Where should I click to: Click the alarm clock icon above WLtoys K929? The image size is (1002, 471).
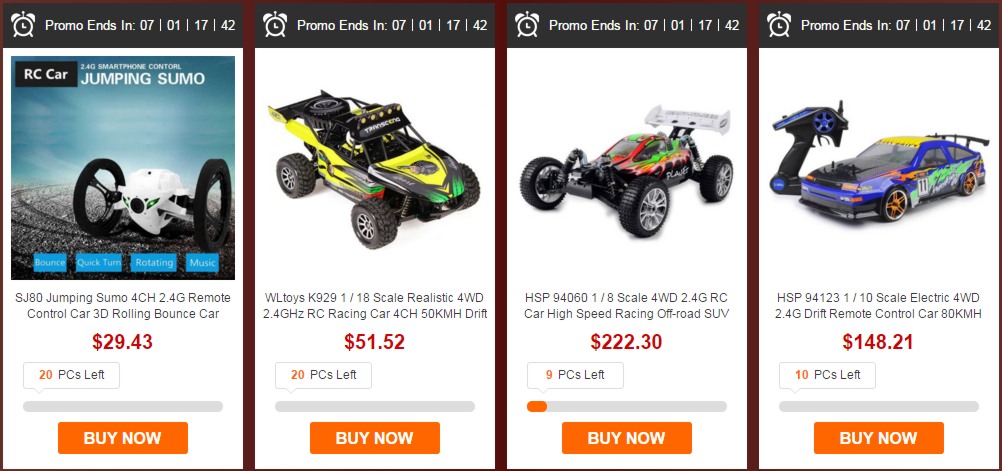coord(275,24)
